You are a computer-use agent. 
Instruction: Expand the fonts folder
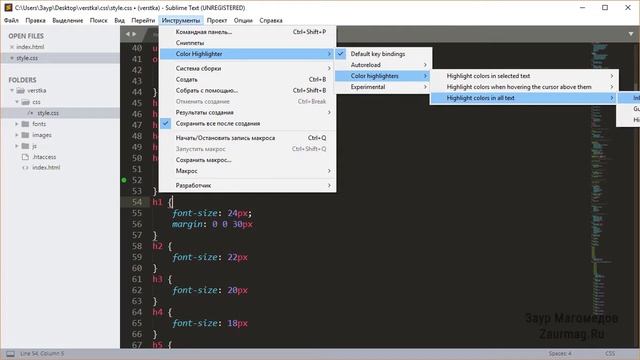[x=17, y=124]
